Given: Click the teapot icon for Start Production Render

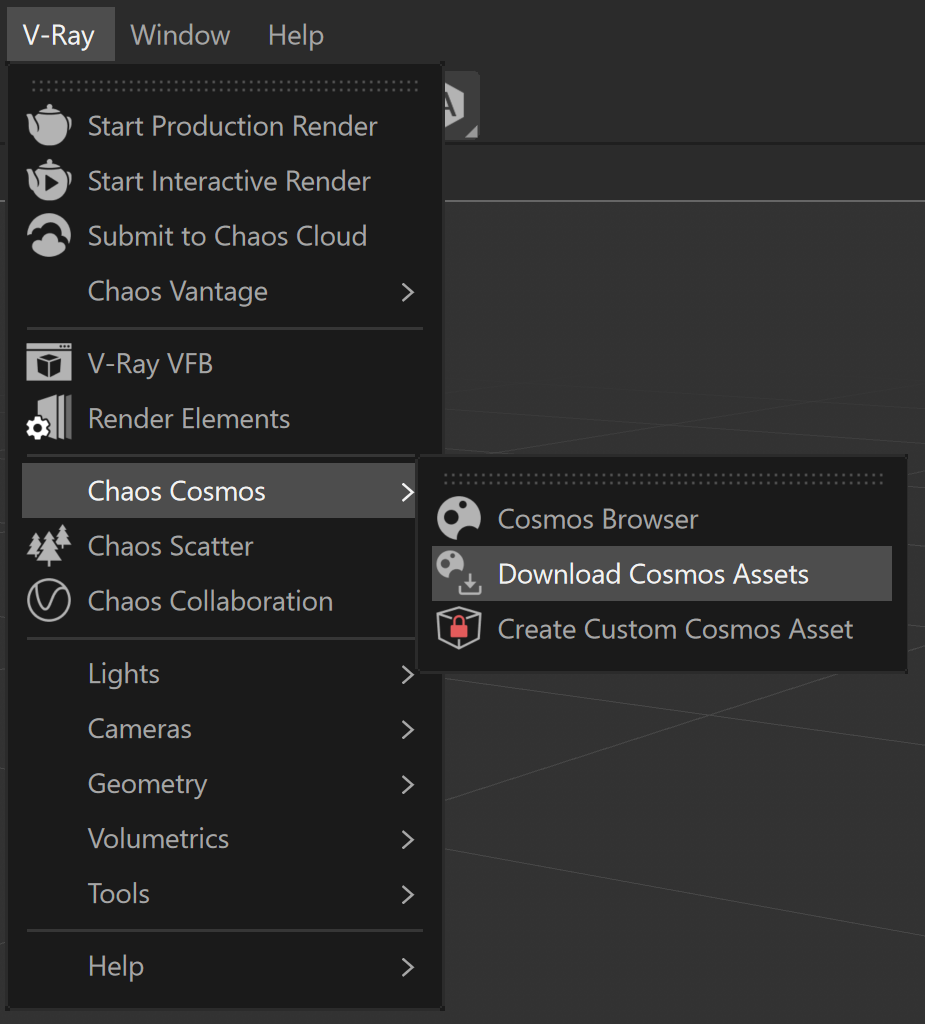Looking at the screenshot, I should click(x=49, y=125).
